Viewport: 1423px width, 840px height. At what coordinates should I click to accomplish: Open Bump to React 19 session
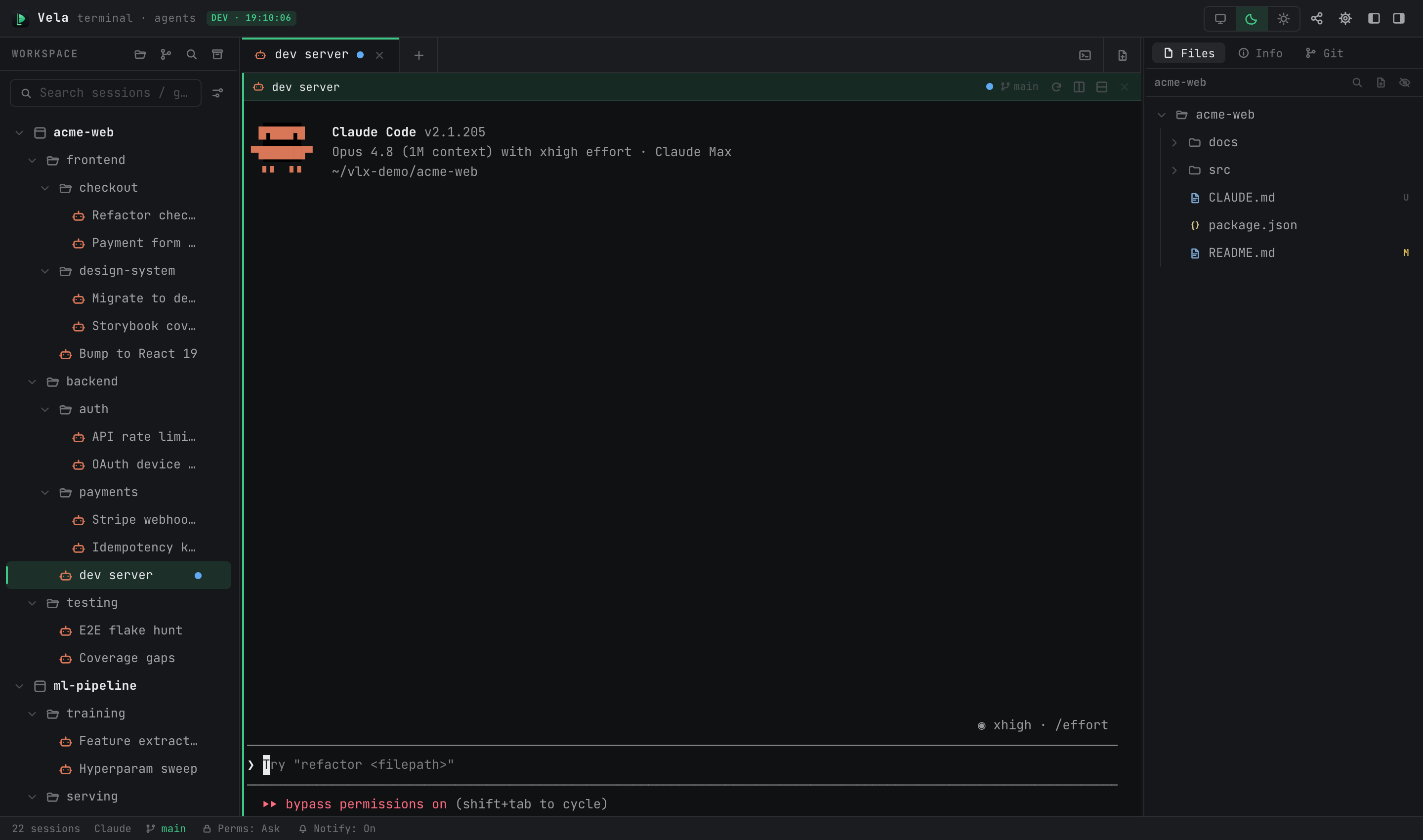pyautogui.click(x=118, y=354)
